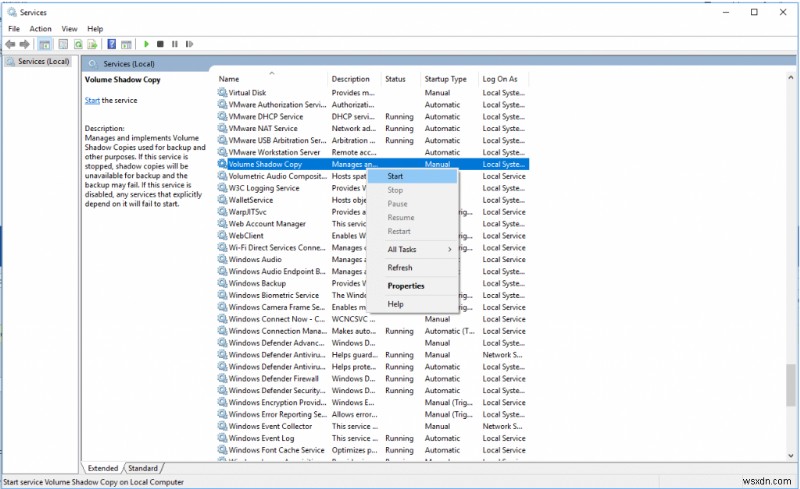Click the scroll down arrow of the services list
The width and height of the screenshot is (800, 489).
pos(790,456)
